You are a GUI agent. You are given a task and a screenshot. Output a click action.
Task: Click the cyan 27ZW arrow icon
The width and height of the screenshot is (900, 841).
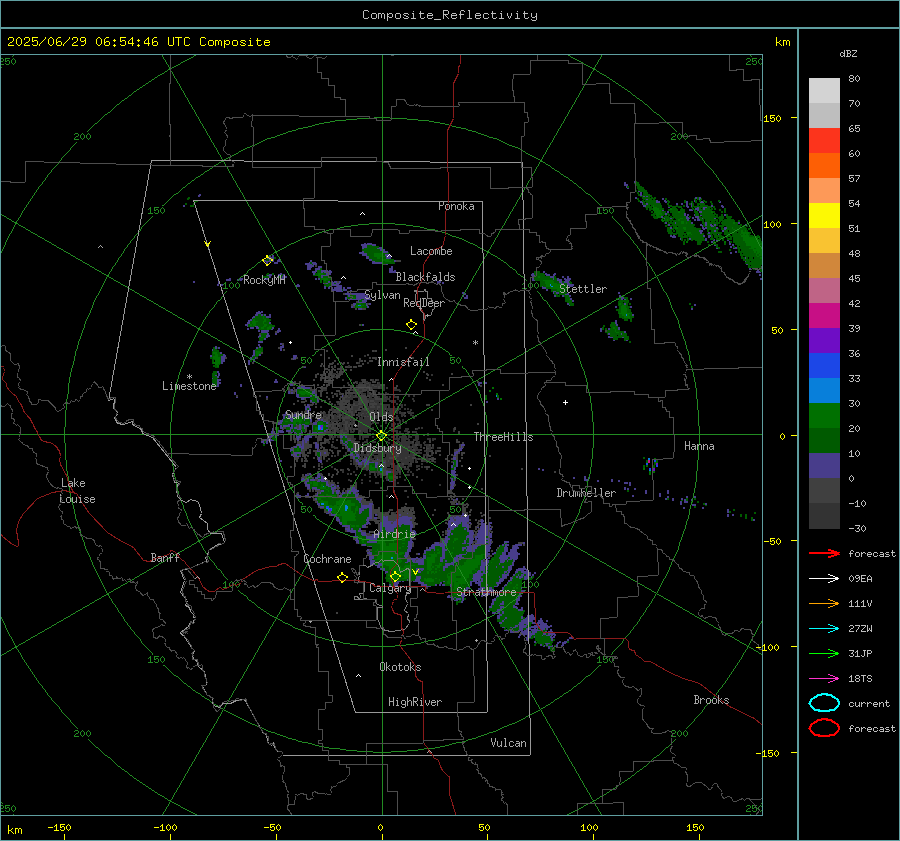(x=824, y=629)
